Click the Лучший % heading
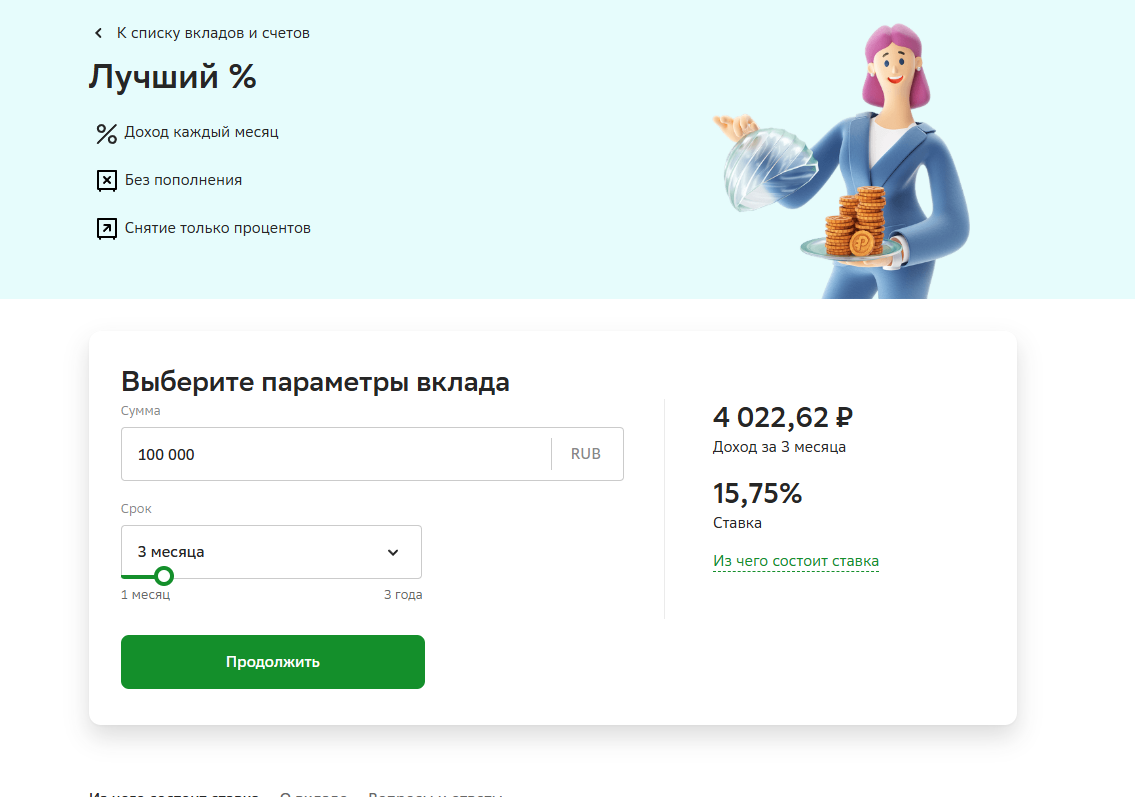 (172, 77)
